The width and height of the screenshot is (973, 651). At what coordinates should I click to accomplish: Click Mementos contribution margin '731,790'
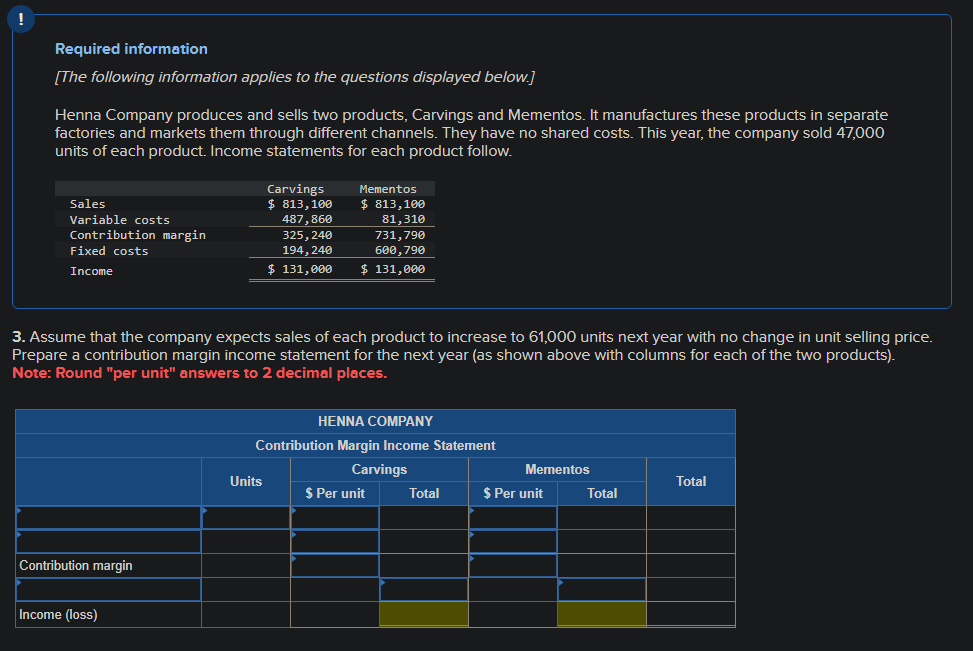pos(400,235)
